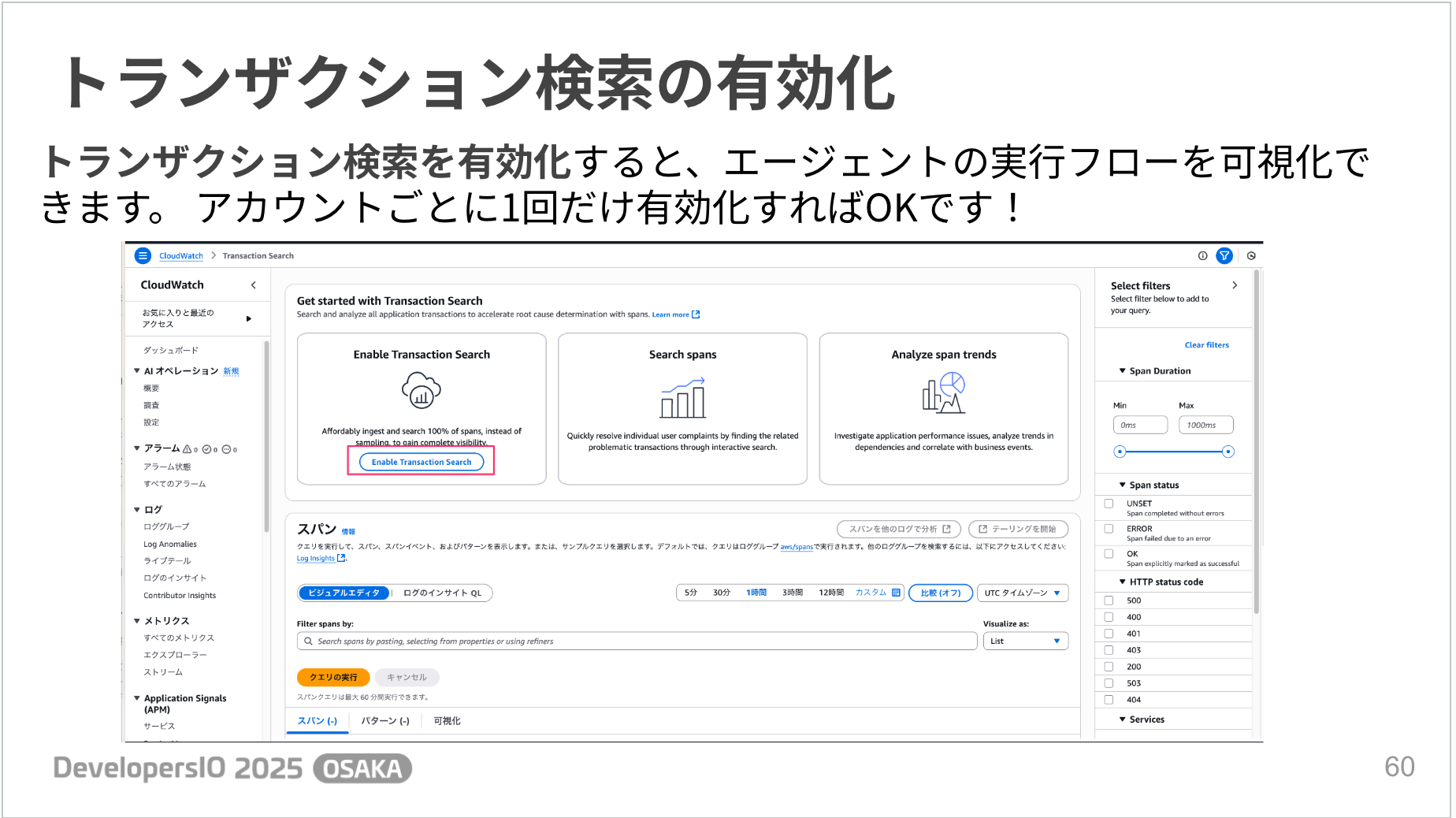This screenshot has width=1456, height=818.
Task: Click the info circle icon in top bar
Action: tap(1202, 255)
